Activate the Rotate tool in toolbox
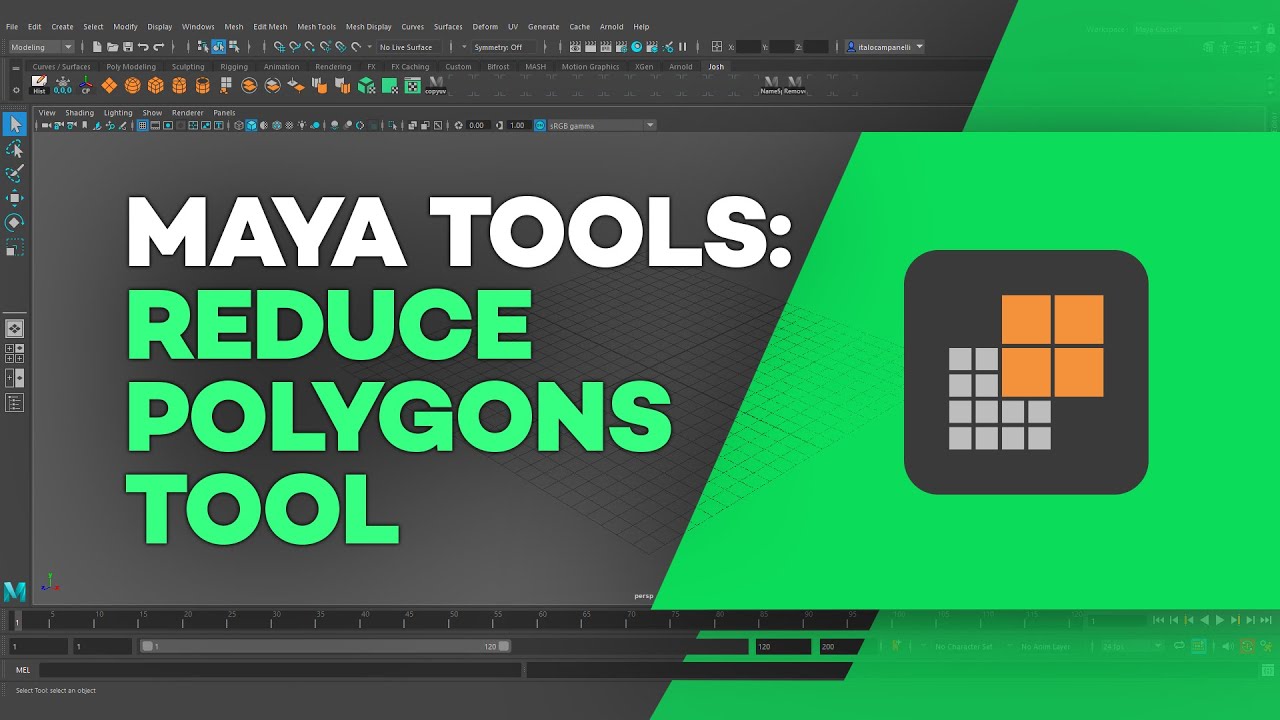The width and height of the screenshot is (1280, 720). 15,222
